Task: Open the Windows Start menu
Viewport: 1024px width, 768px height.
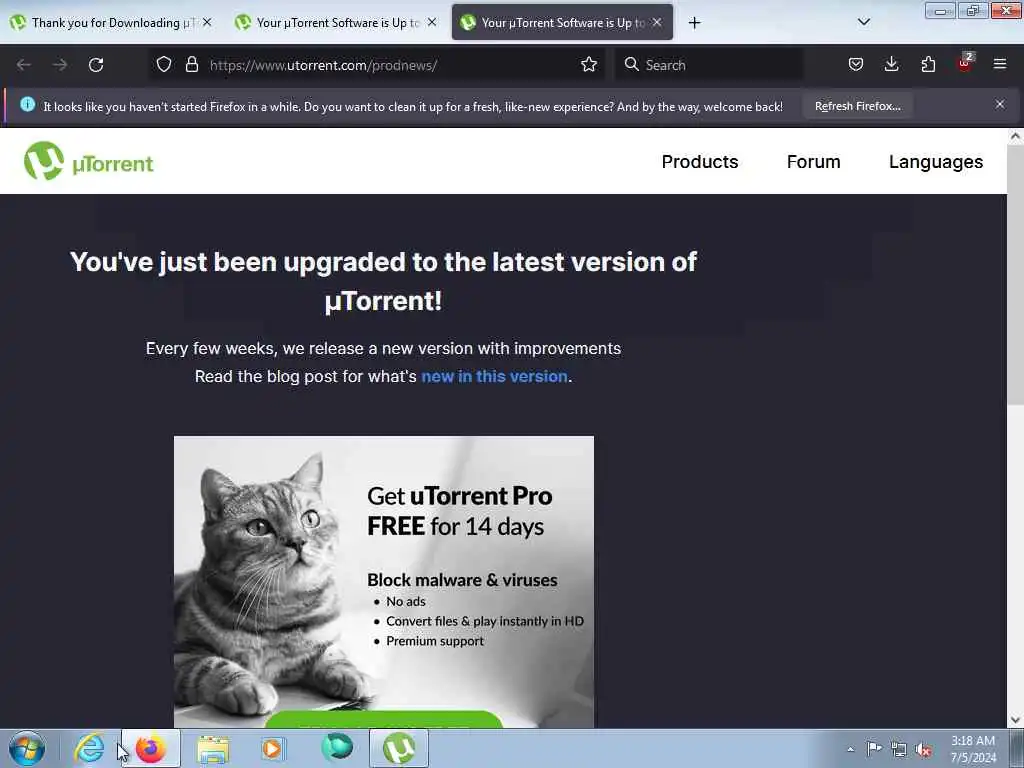Action: (x=27, y=748)
